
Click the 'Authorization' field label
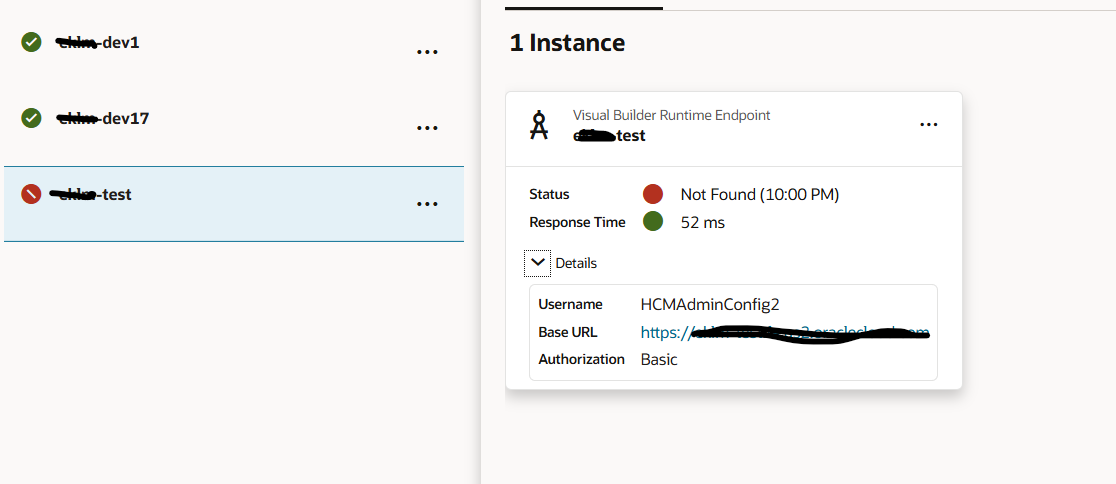tap(581, 359)
